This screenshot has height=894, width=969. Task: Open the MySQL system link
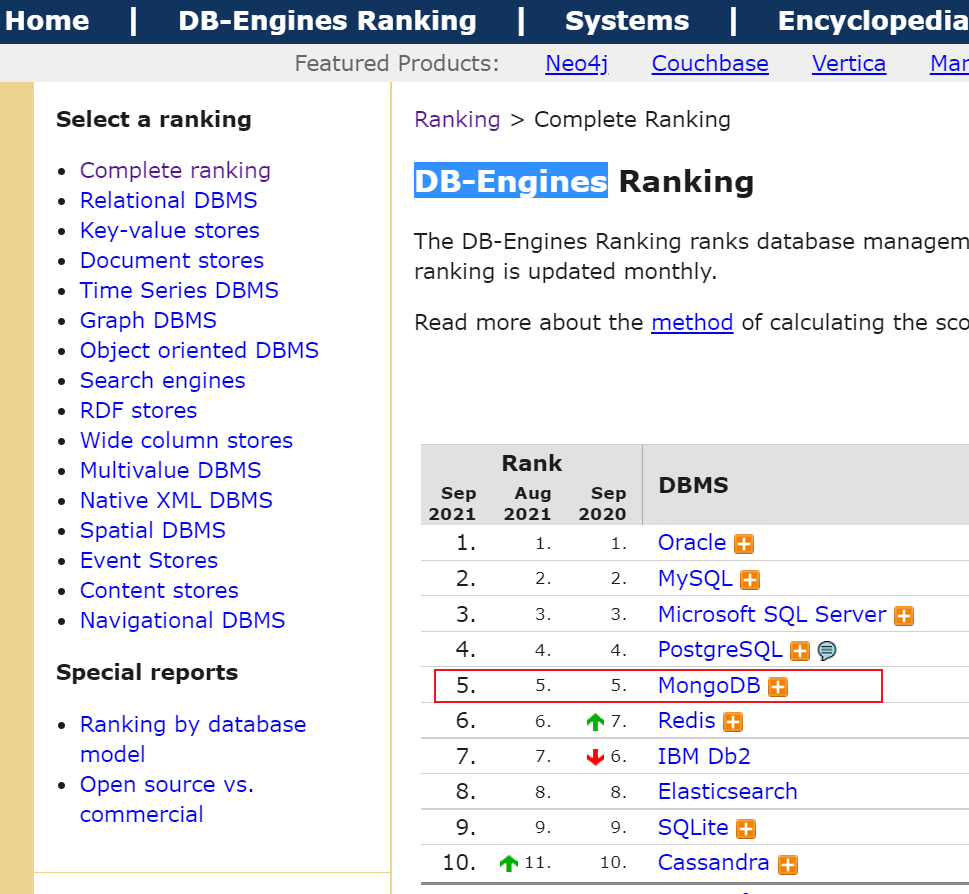click(695, 578)
